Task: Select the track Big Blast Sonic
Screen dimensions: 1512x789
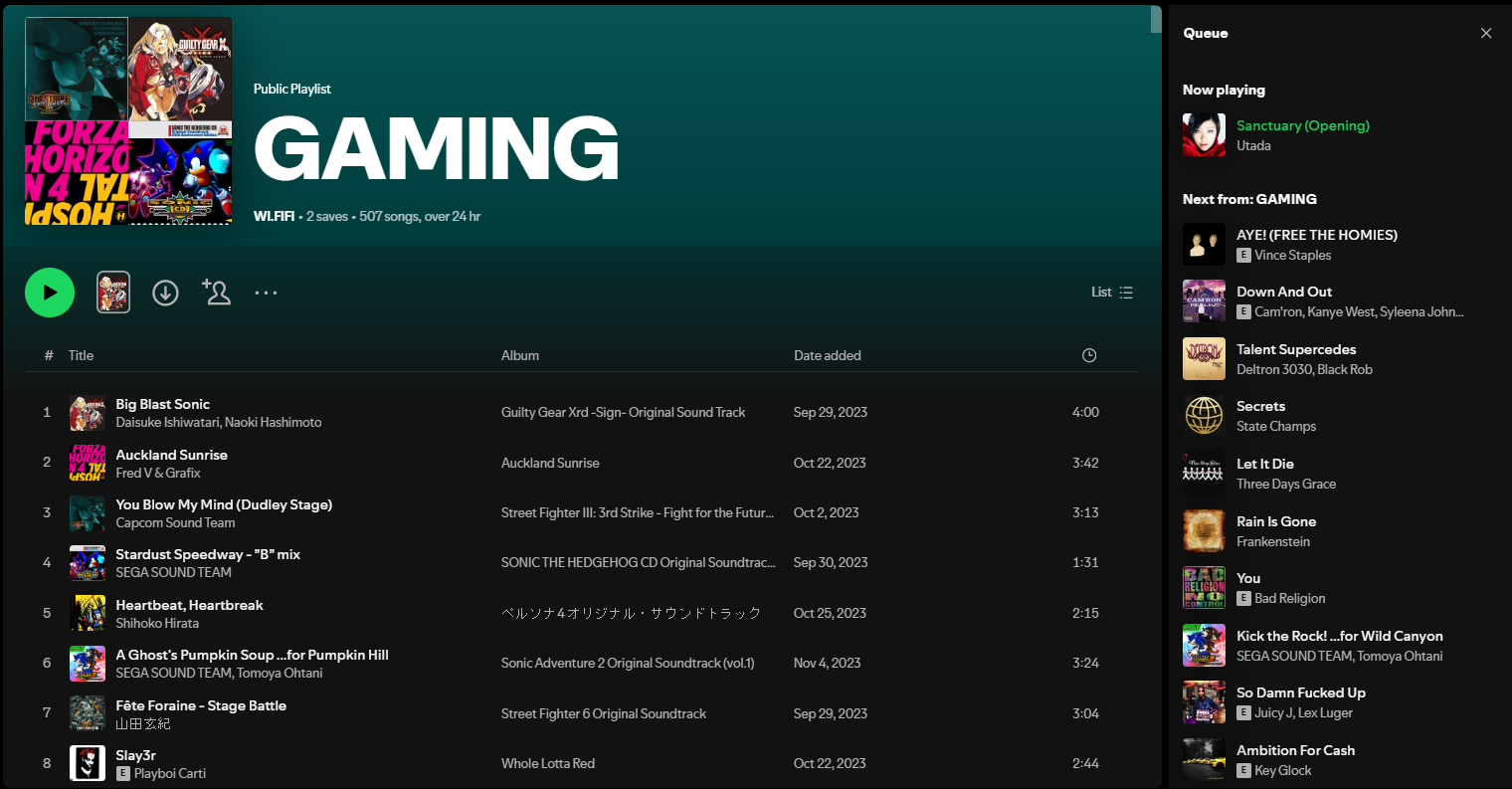Action: (x=162, y=404)
